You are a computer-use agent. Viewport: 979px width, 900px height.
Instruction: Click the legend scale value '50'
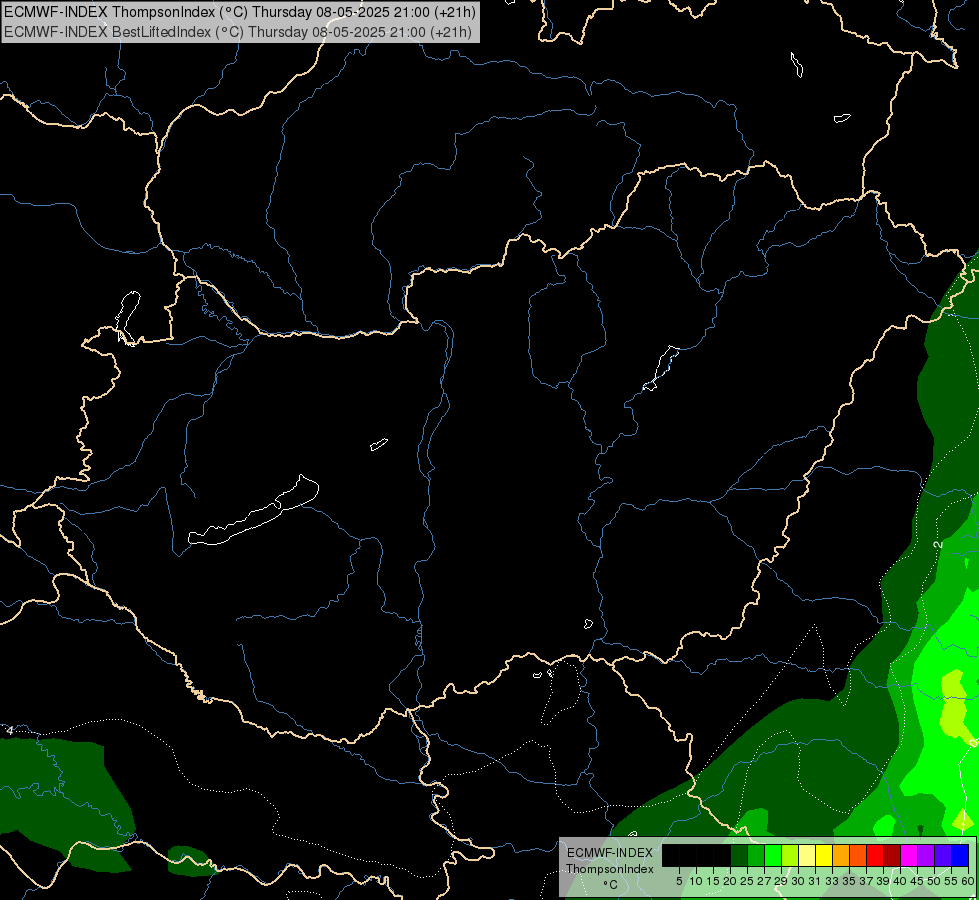coord(934,881)
